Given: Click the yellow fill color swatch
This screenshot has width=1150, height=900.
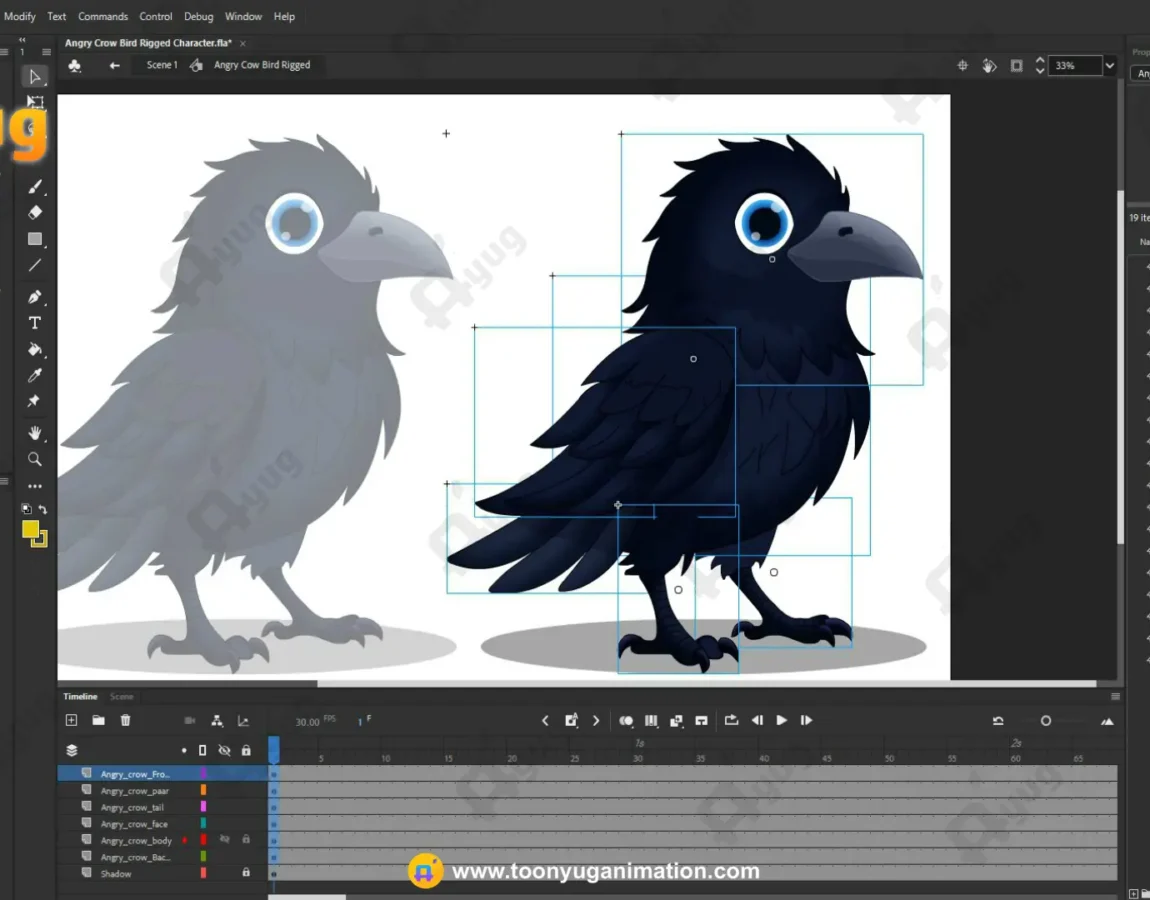Looking at the screenshot, I should click(30, 529).
